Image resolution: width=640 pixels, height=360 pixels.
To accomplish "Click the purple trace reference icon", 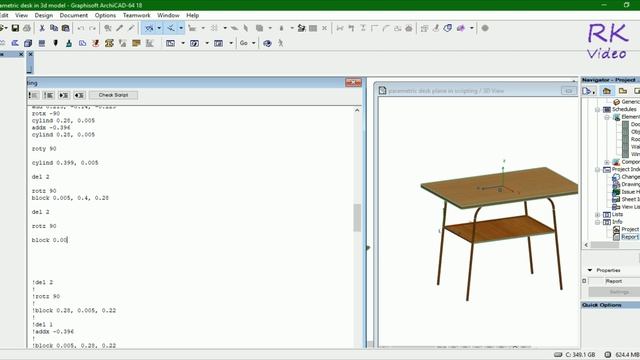I will point(461,28).
